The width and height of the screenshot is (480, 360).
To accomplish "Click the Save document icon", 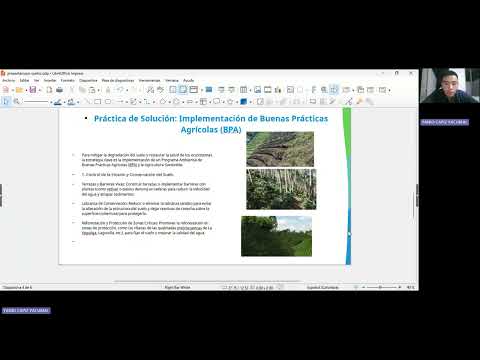I will tap(33, 90).
